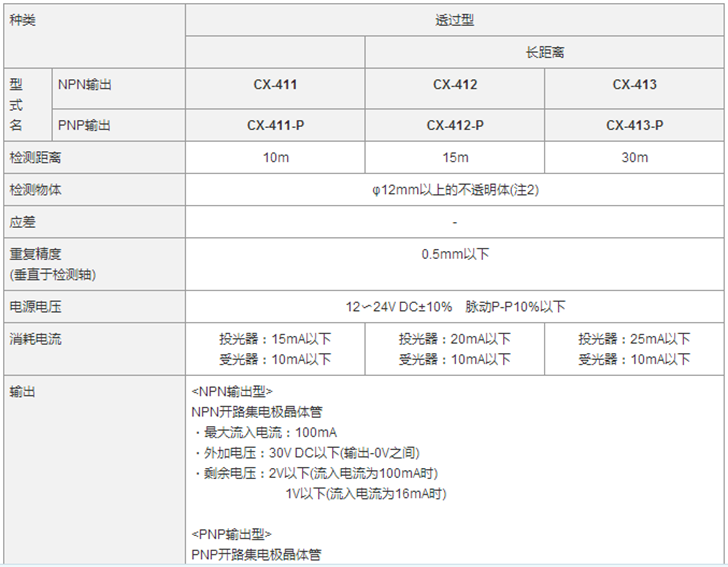728x567 pixels.
Task: Select the <PNP输出型> heading
Action: pos(231,534)
